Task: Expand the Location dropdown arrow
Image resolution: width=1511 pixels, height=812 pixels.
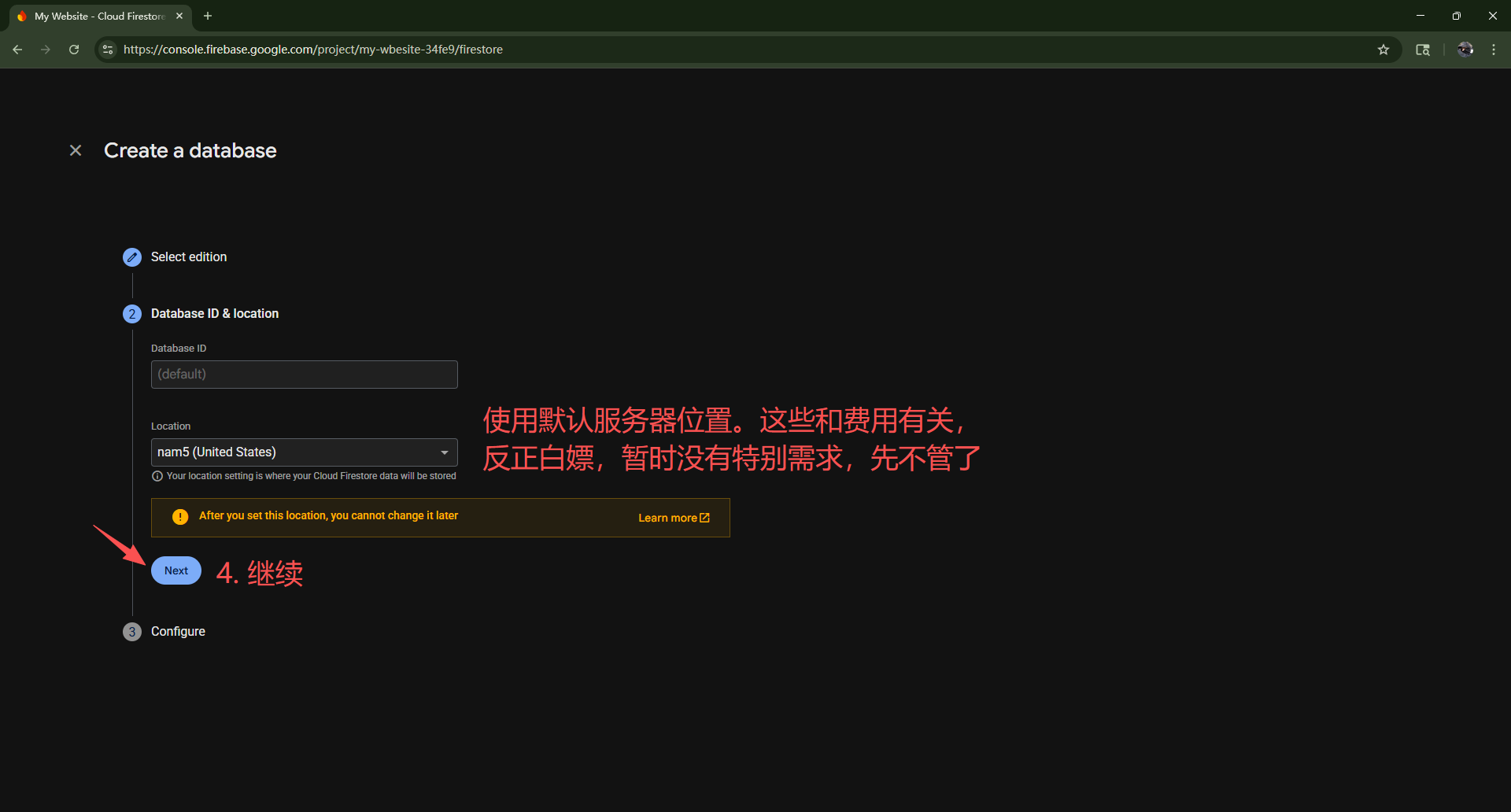Action: 445,452
